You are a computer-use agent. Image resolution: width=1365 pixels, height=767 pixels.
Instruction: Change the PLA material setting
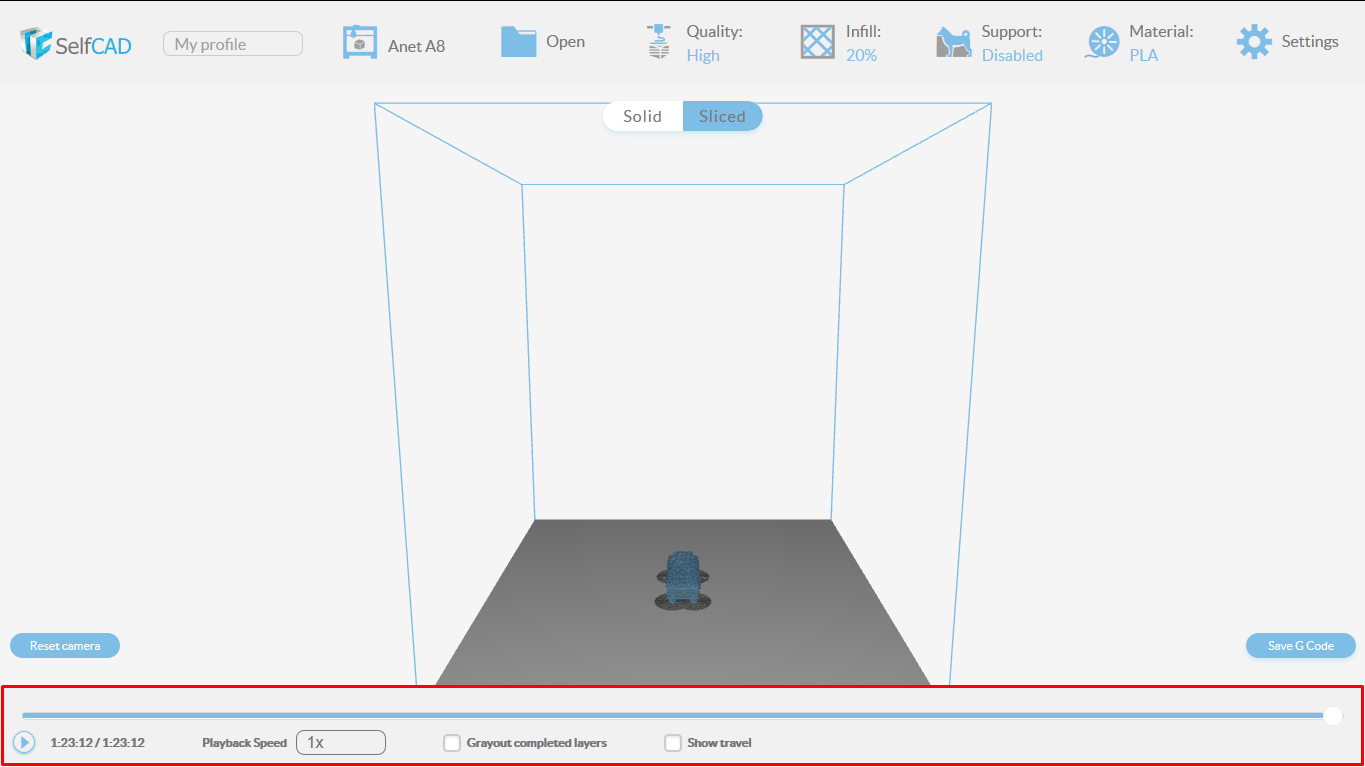pyautogui.click(x=1144, y=56)
